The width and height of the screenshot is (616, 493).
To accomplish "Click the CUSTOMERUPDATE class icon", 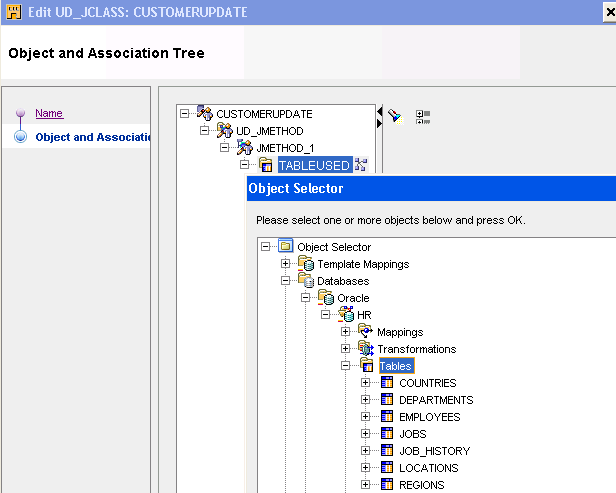I will (x=204, y=114).
